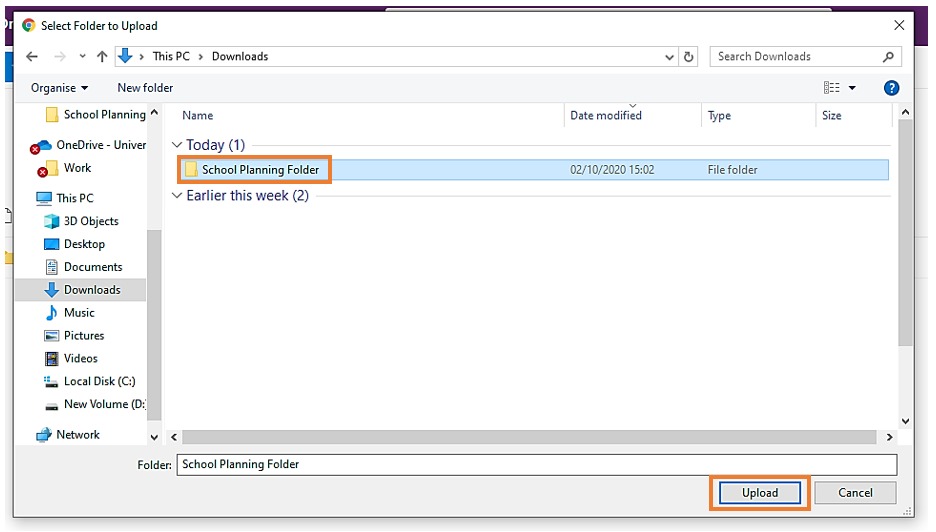The image size is (936, 532).
Task: Select the School Planning Folder row
Action: pyautogui.click(x=532, y=170)
